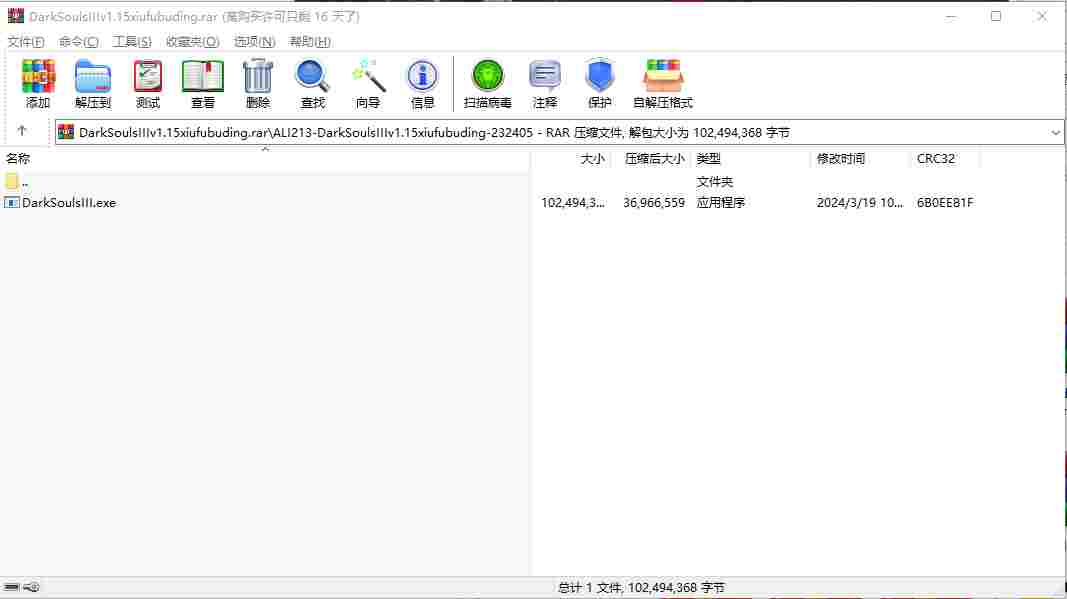Click the archive path address field

(x=559, y=133)
